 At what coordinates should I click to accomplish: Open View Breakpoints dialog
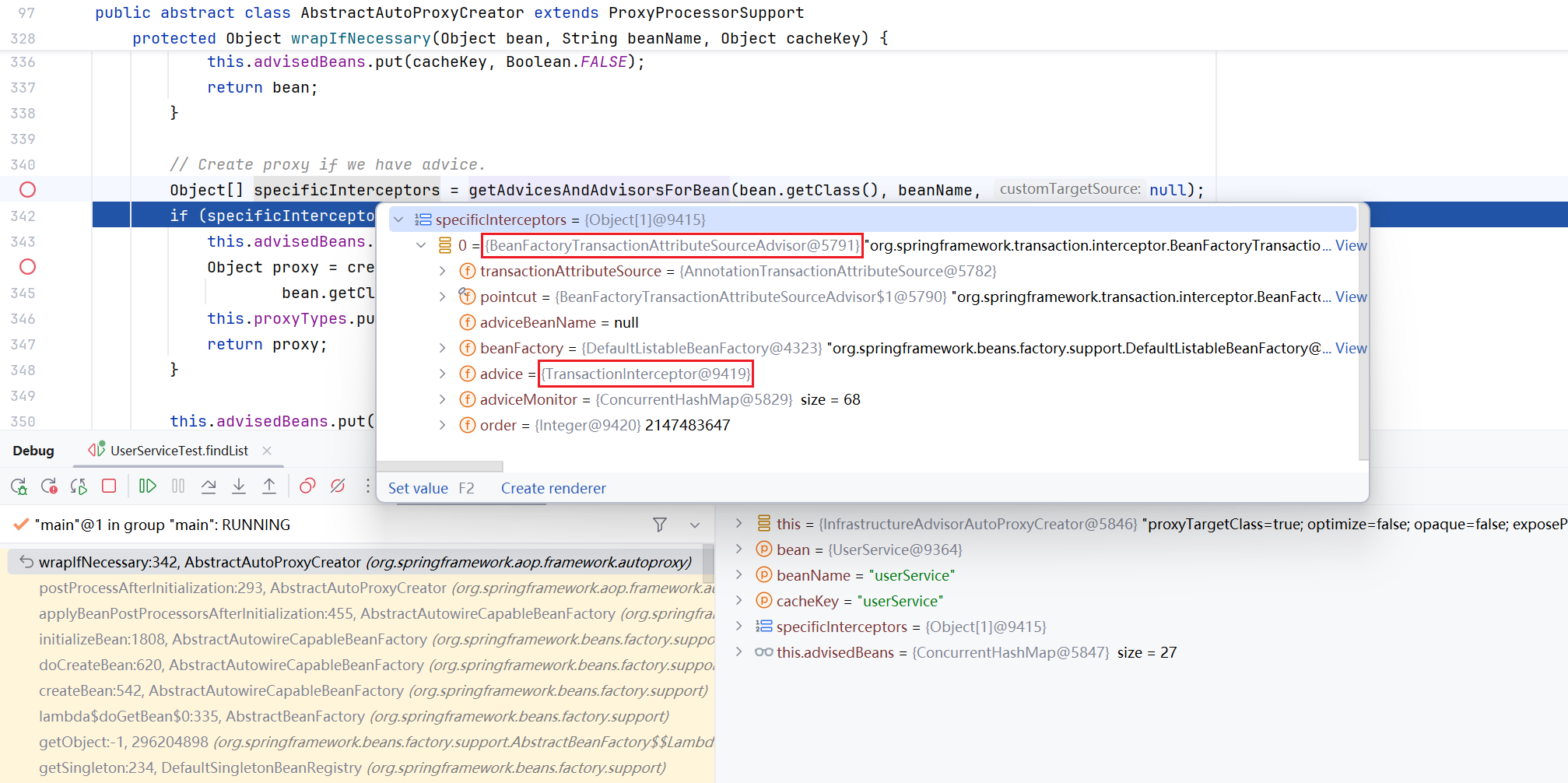tap(307, 486)
